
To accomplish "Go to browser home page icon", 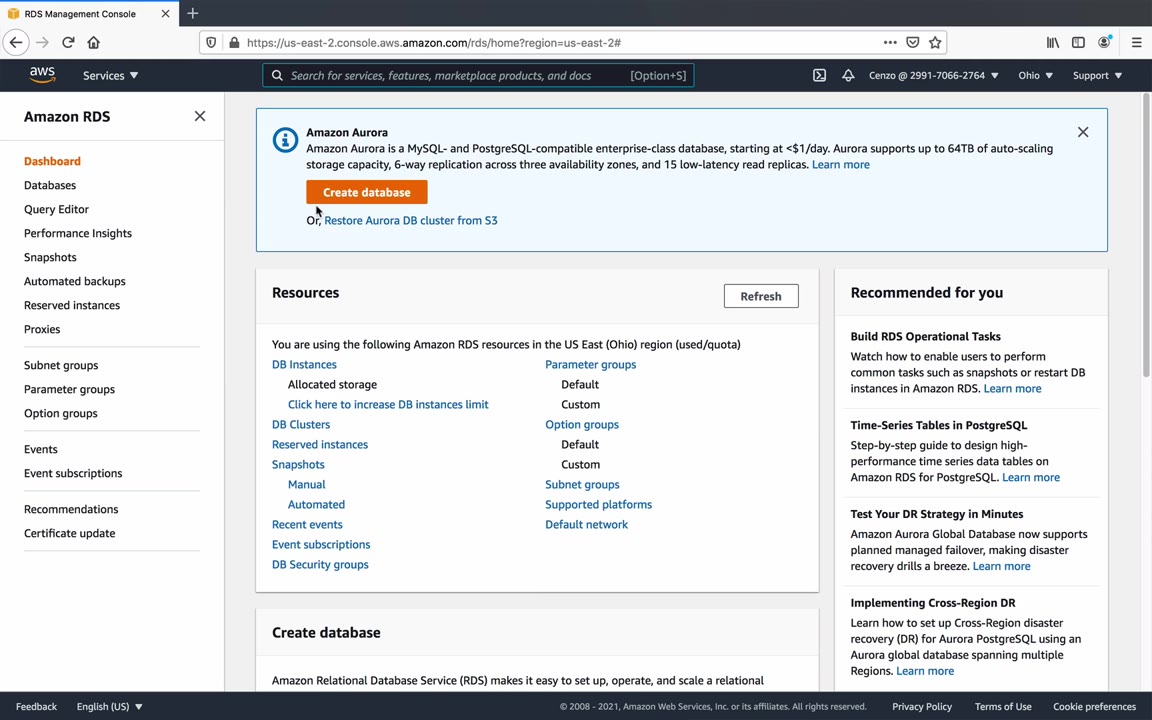I will tap(94, 42).
